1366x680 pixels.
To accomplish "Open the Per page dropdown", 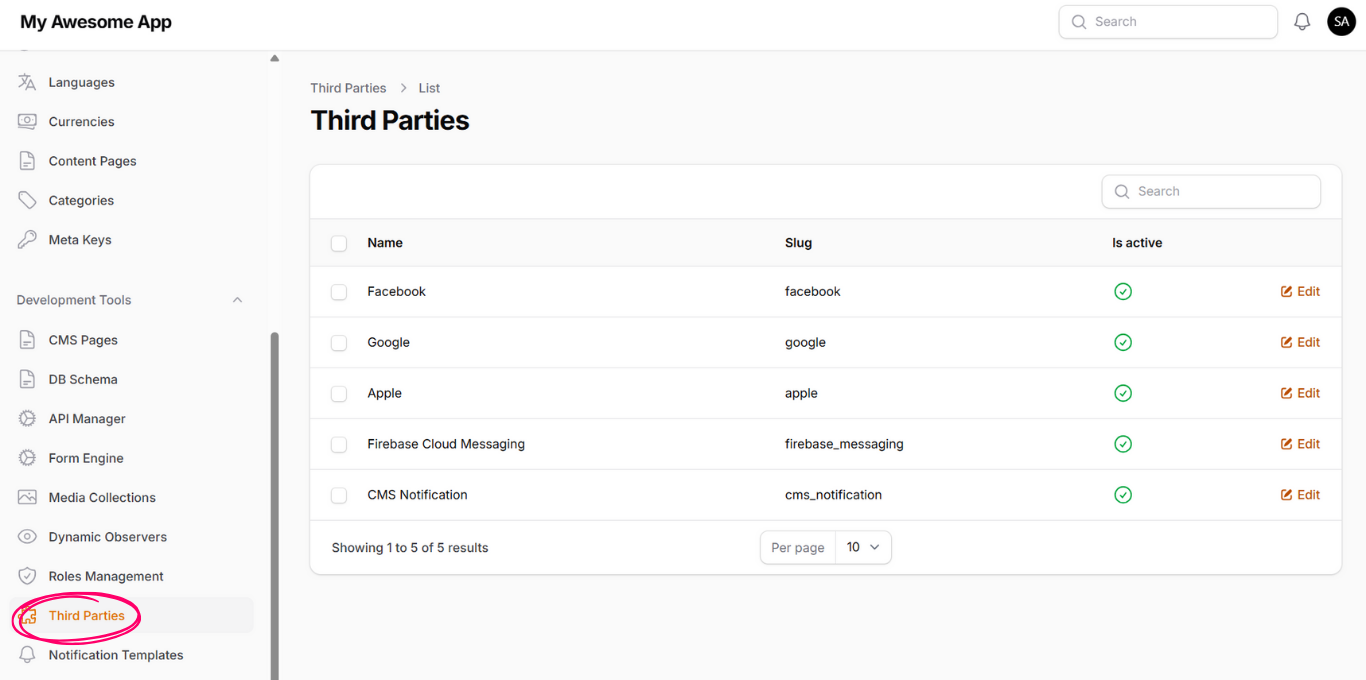I will [862, 547].
